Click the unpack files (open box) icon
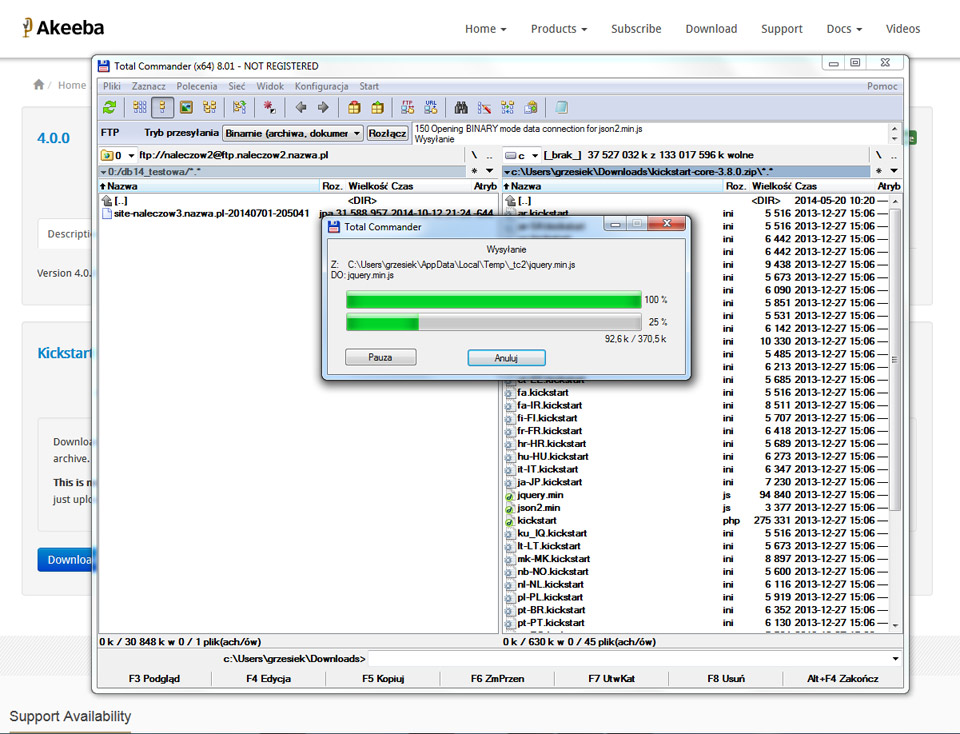 377,108
